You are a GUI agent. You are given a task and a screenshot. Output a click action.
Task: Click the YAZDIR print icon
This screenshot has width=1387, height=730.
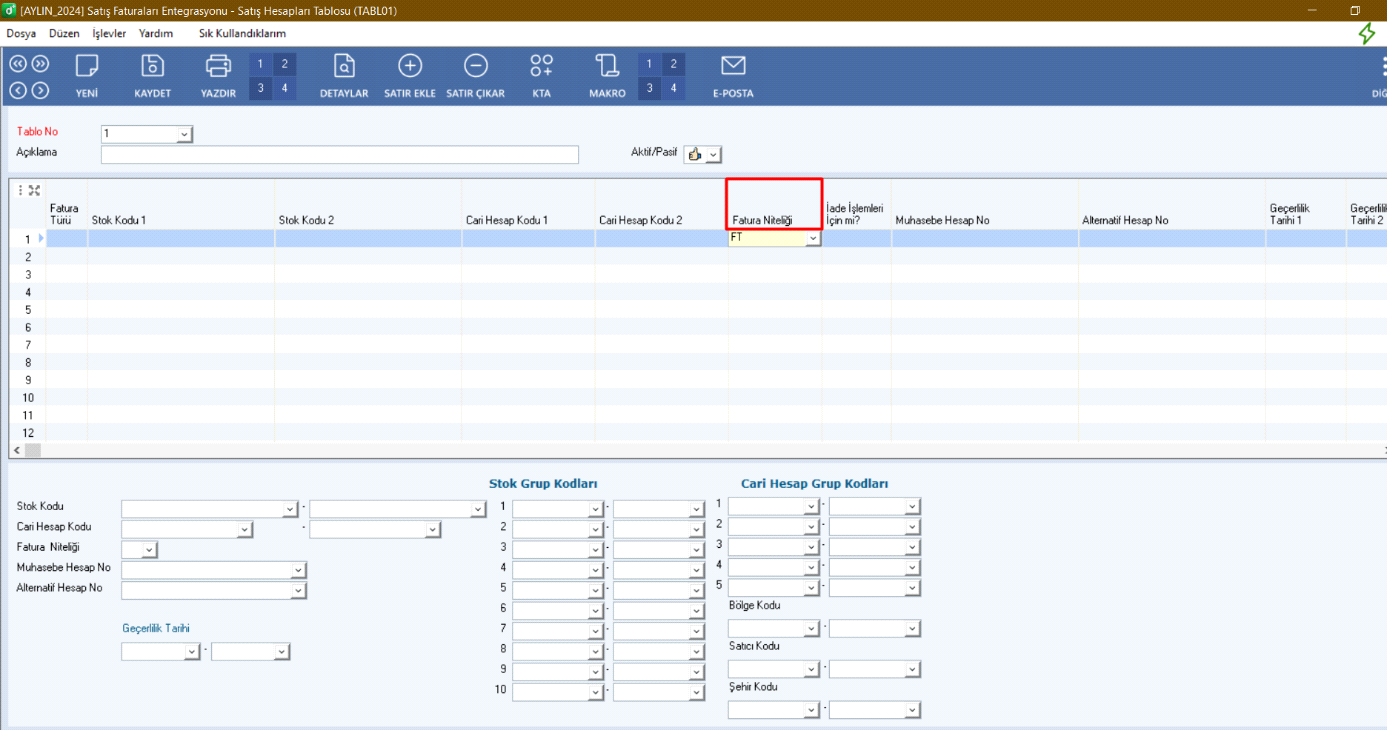(218, 67)
